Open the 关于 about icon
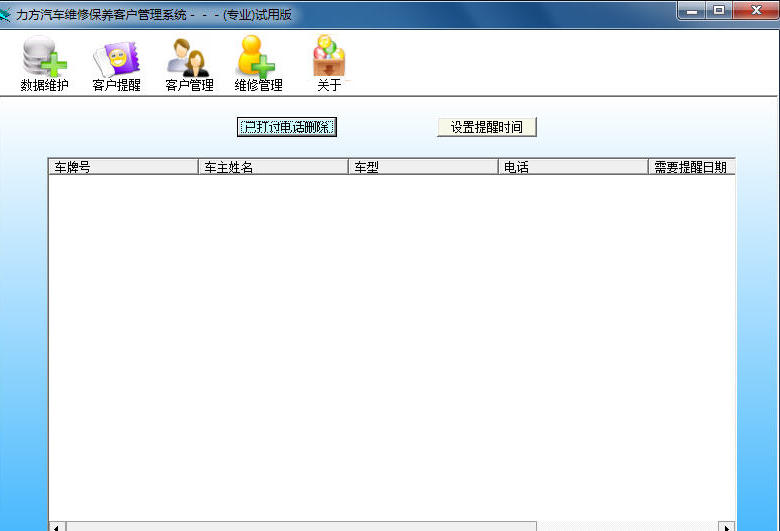Image resolution: width=780 pixels, height=531 pixels. click(329, 64)
